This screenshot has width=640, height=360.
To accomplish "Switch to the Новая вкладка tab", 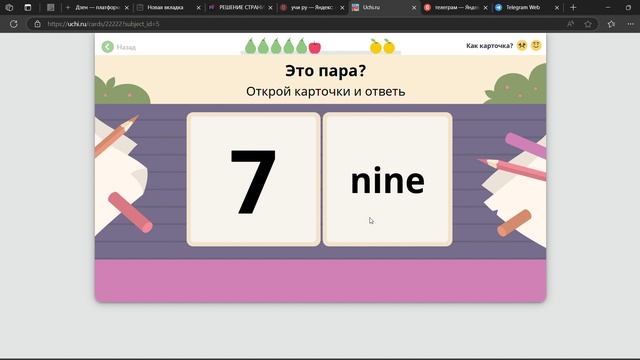I will pyautogui.click(x=169, y=7).
